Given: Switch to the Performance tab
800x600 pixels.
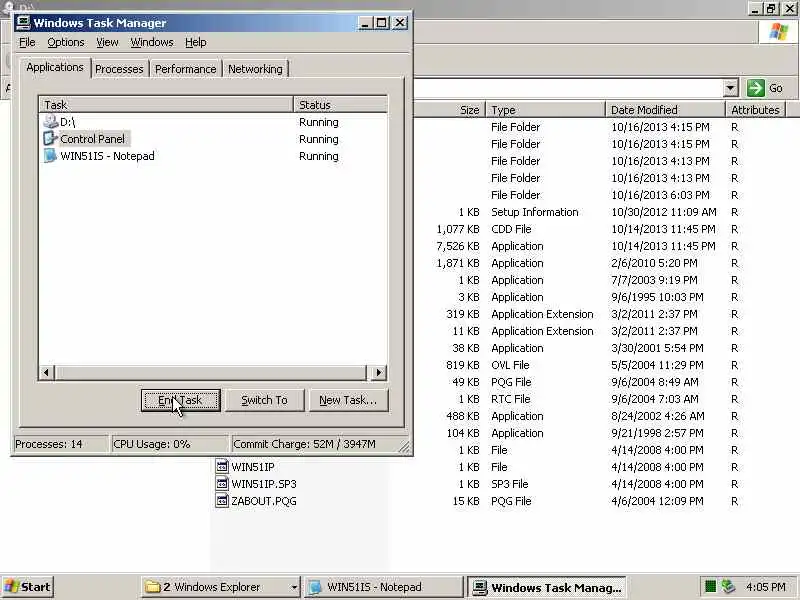Looking at the screenshot, I should point(186,69).
